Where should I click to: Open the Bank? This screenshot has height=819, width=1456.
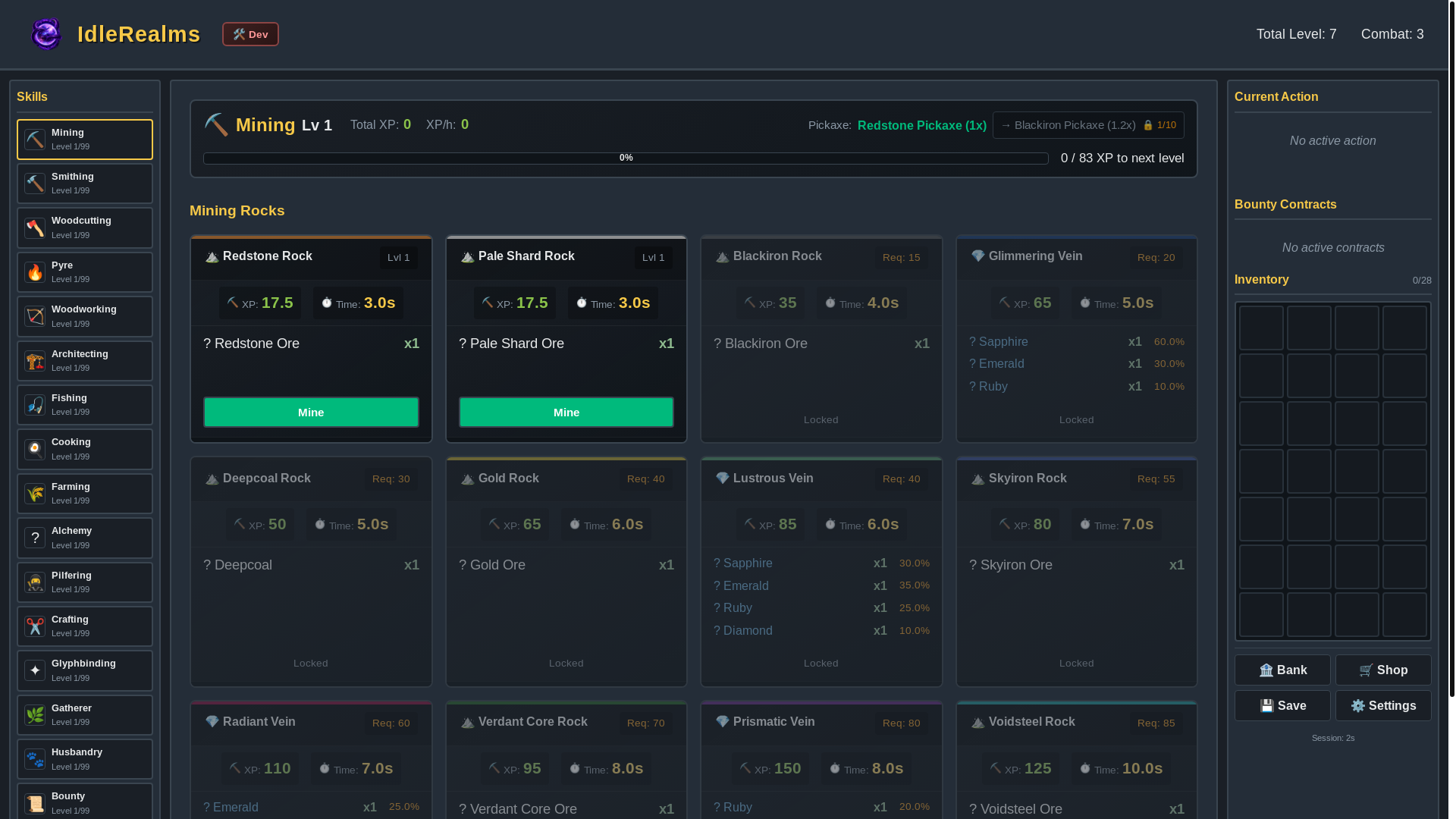point(1282,670)
